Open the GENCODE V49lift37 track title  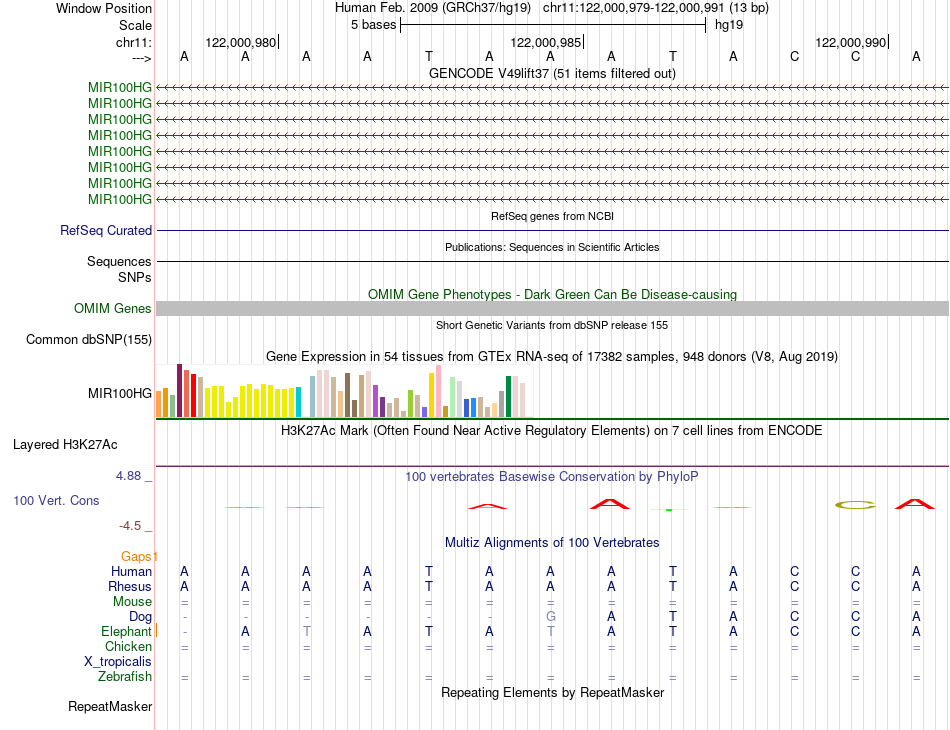[552, 73]
